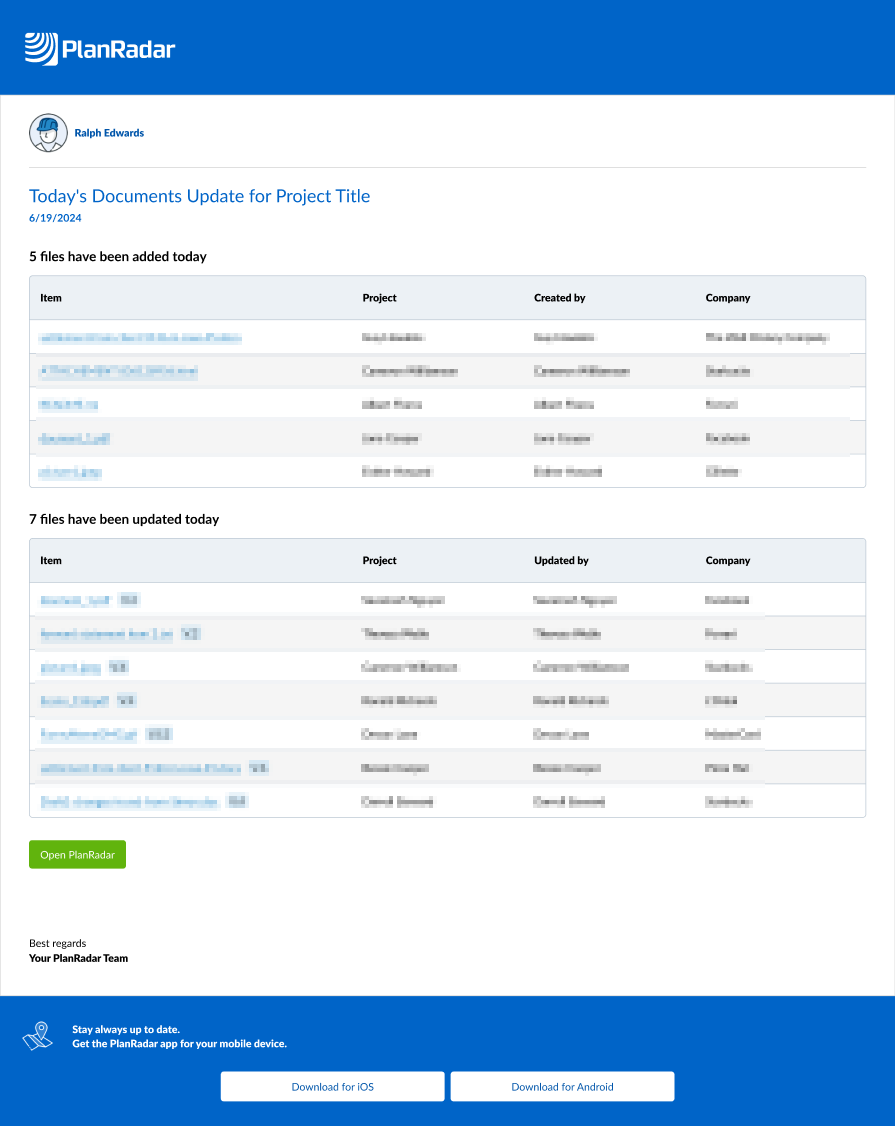Click version badge on fifth updated file
This screenshot has height=1126, width=895.
point(158,734)
